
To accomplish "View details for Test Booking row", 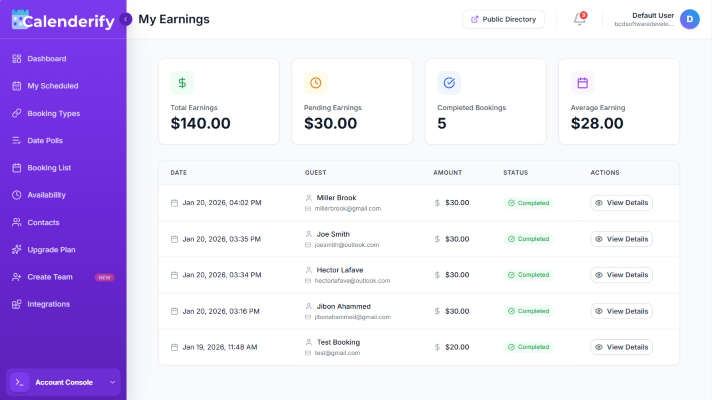I will click(x=621, y=347).
